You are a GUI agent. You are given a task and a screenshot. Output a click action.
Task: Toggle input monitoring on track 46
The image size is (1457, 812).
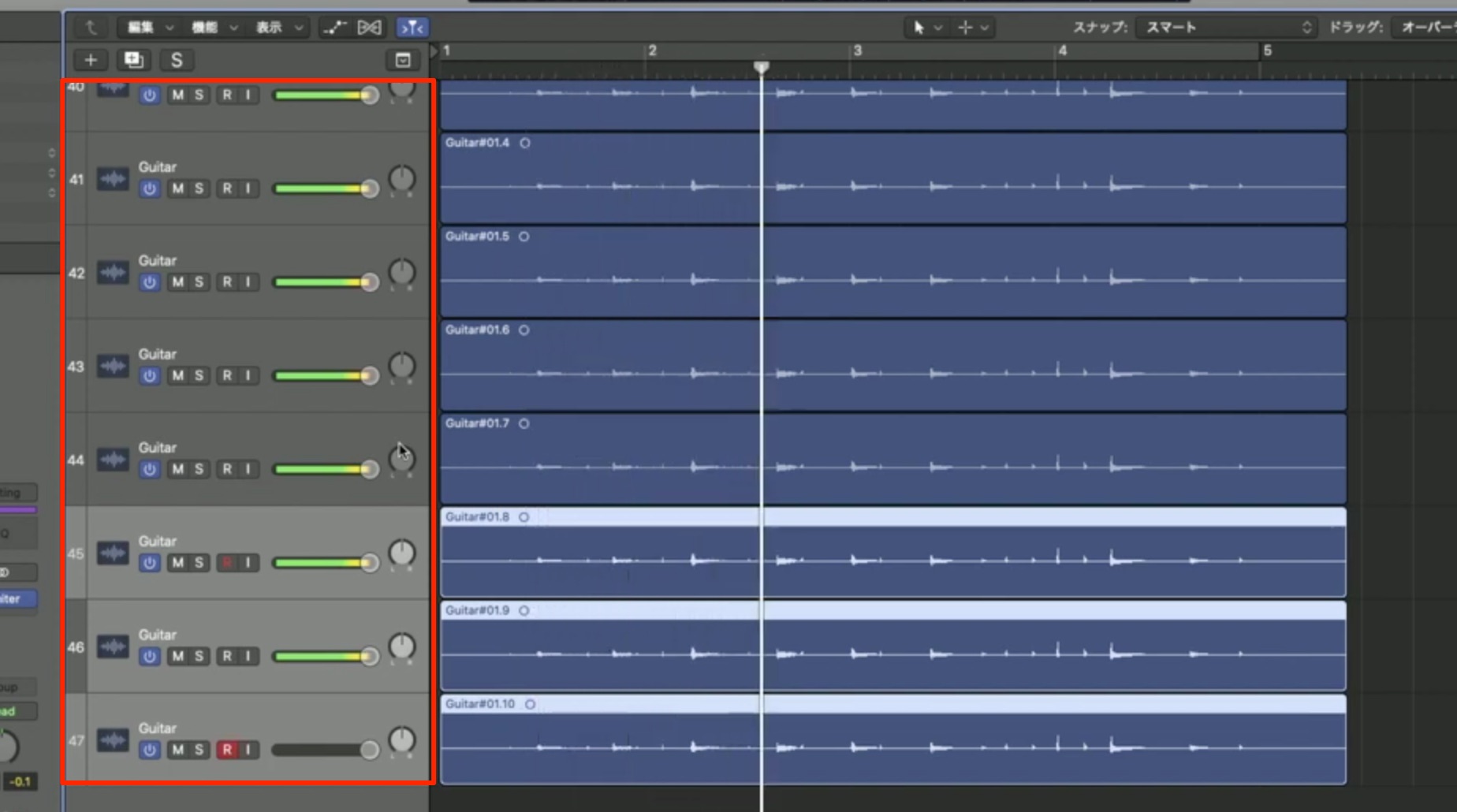248,657
